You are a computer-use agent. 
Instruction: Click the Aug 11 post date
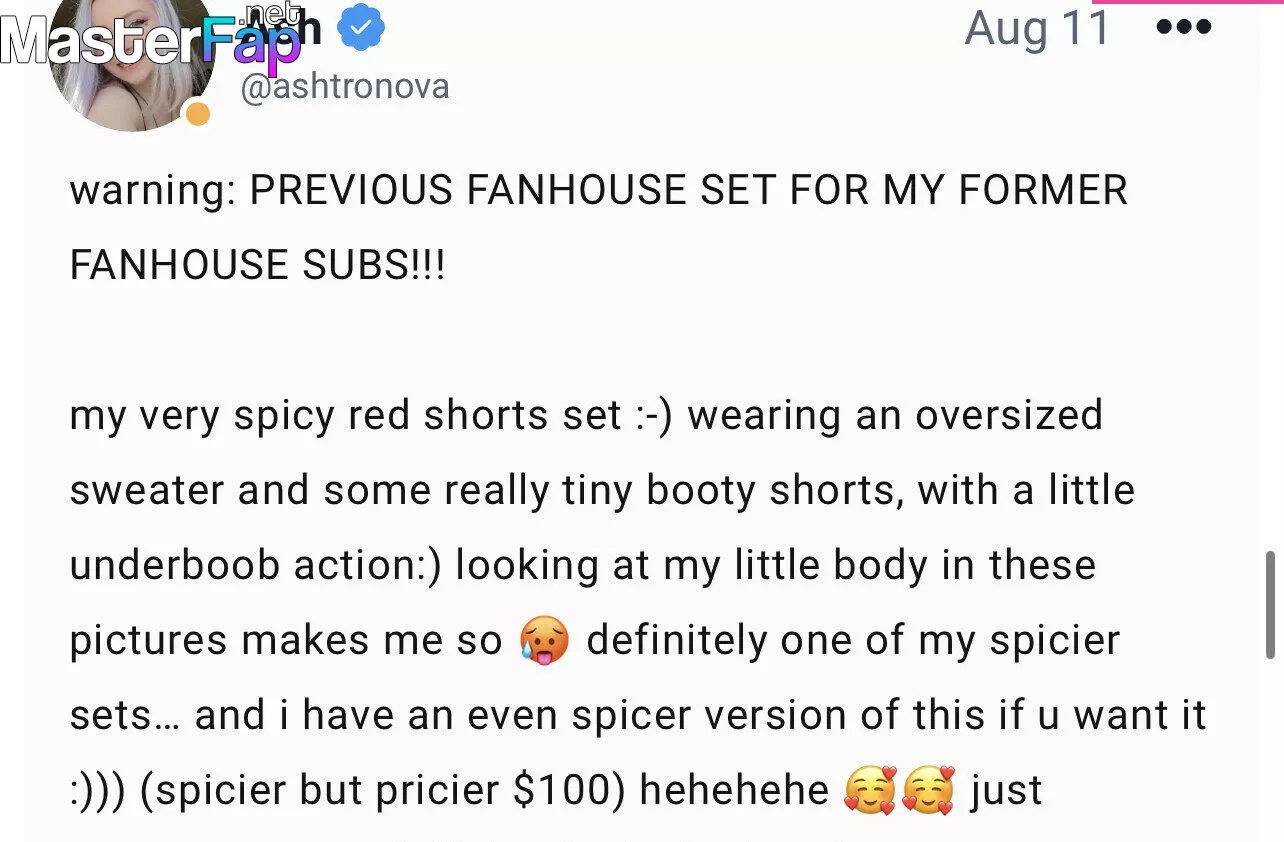[x=1037, y=28]
